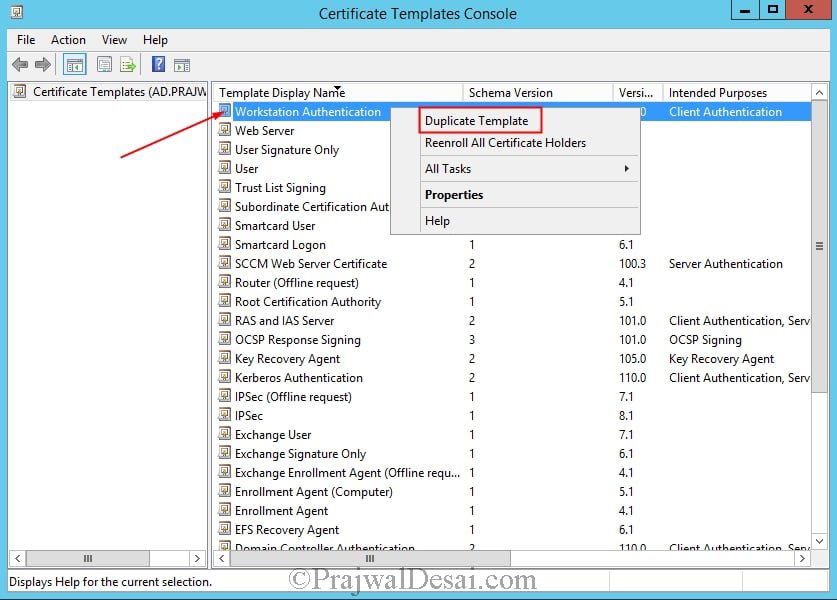The width and height of the screenshot is (837, 600).
Task: Toggle the Show/Hide Action Pane icon
Action: click(182, 65)
